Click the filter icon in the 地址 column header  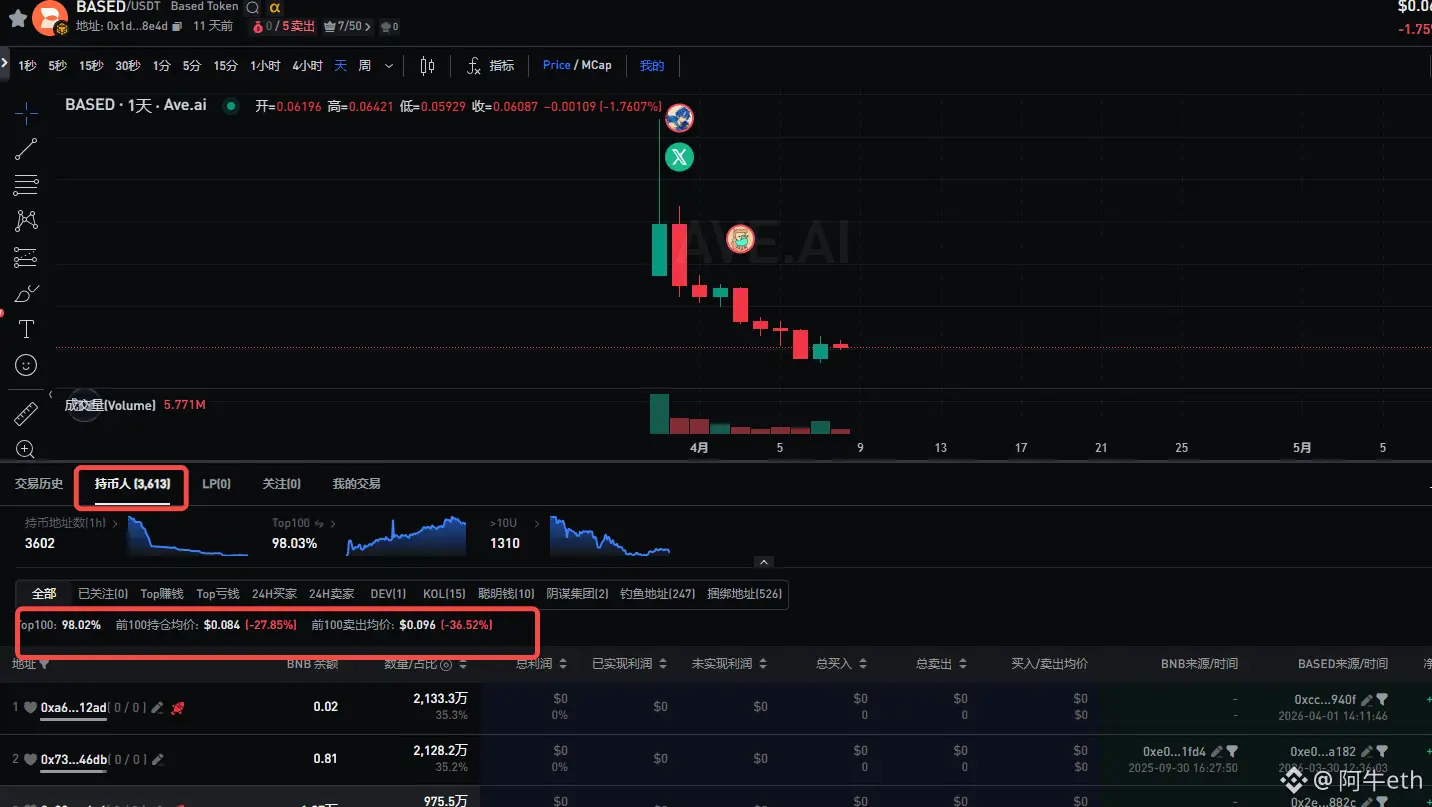tap(44, 664)
